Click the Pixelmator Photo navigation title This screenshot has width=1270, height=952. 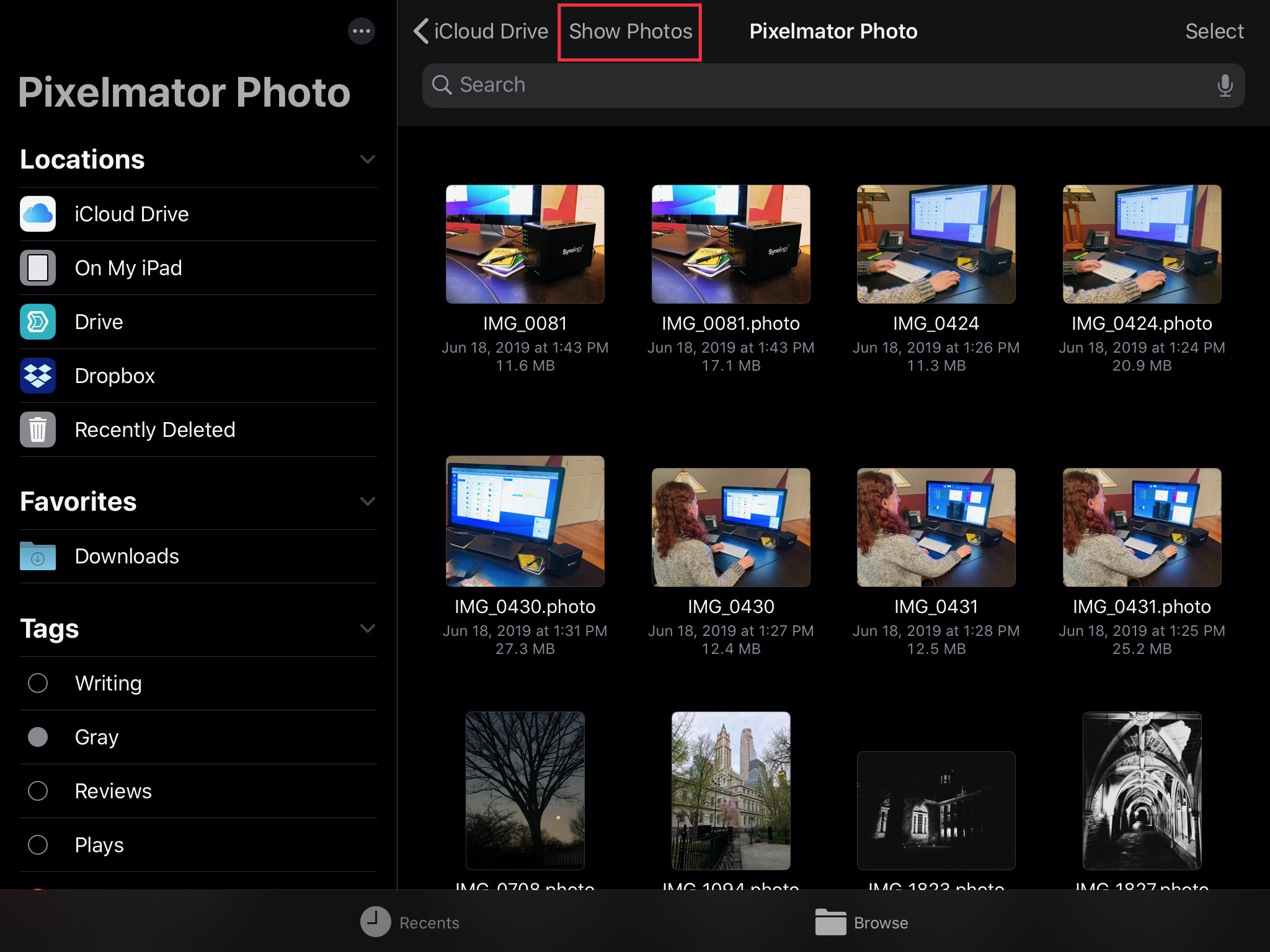point(833,31)
